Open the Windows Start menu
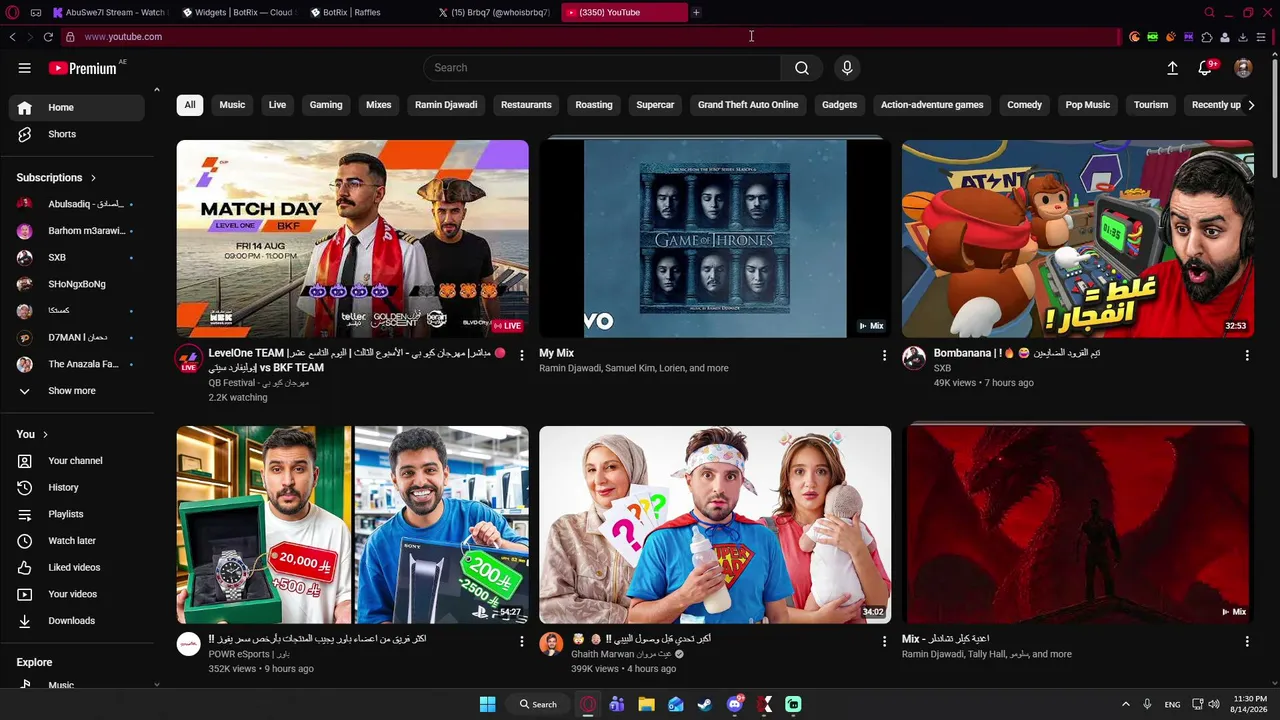The image size is (1280, 720). point(487,704)
